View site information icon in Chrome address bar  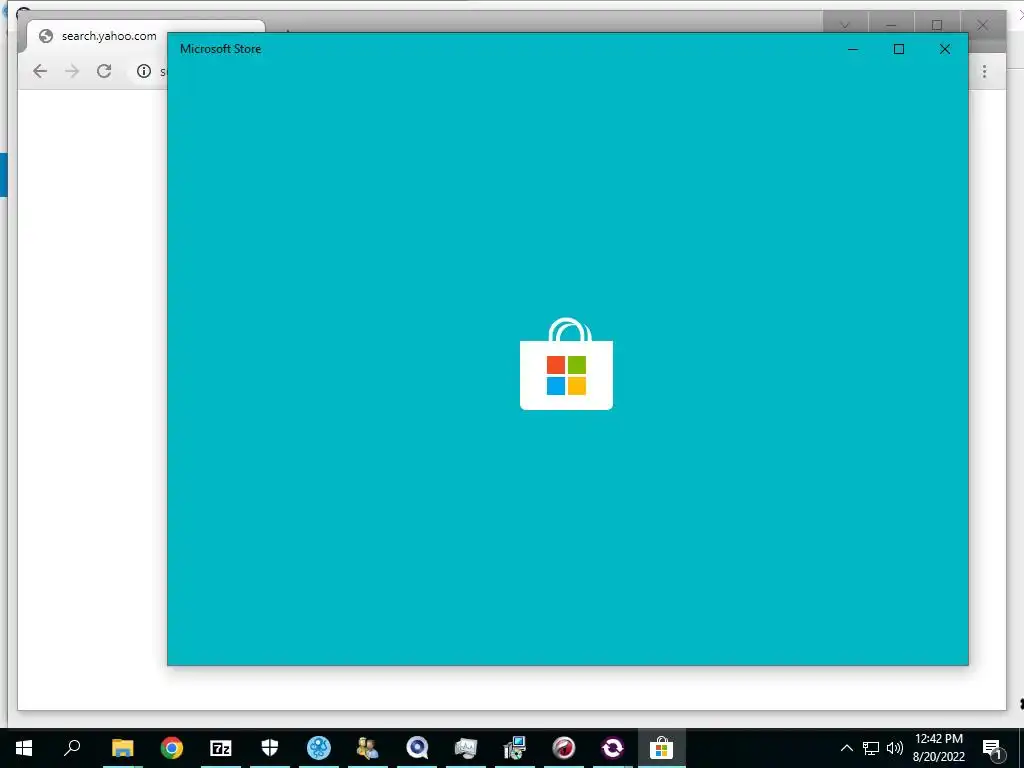[x=144, y=71]
